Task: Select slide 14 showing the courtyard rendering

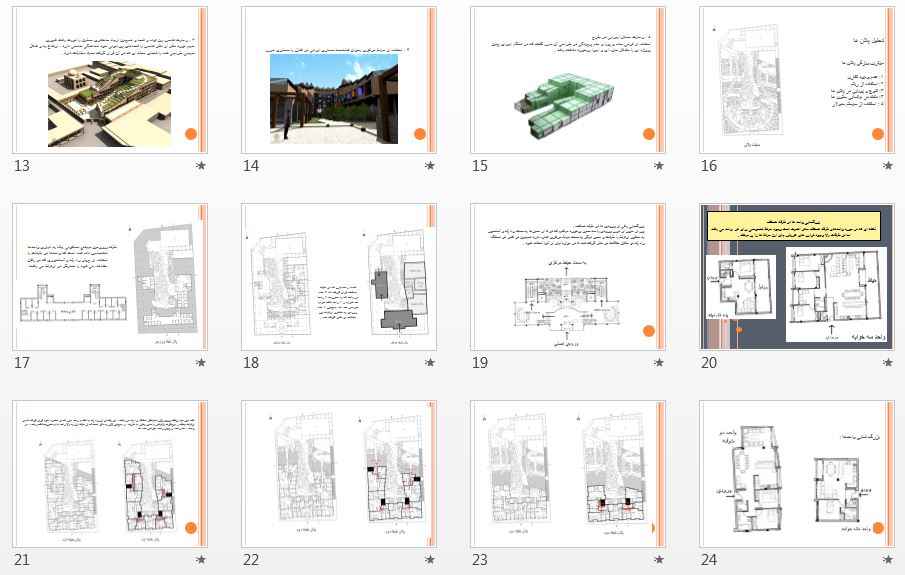Action: (x=339, y=80)
